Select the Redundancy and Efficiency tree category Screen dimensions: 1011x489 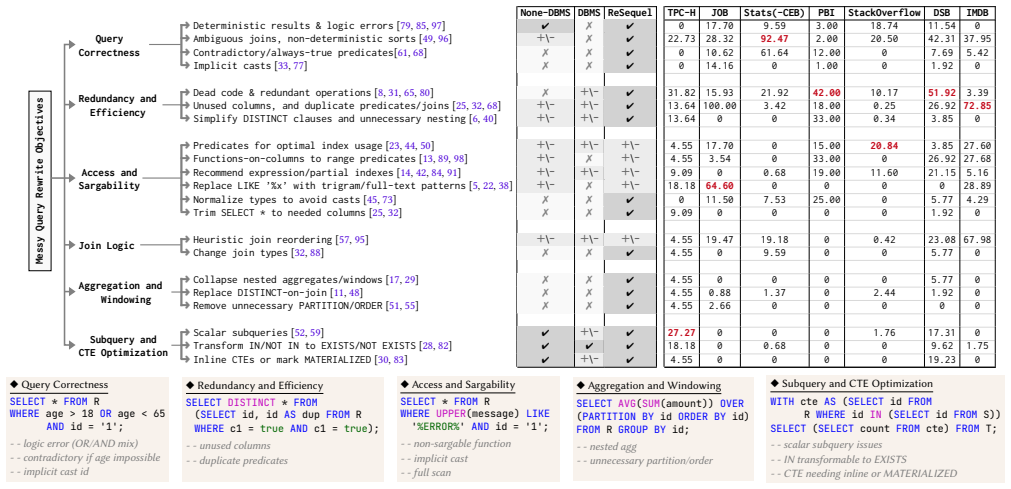(x=117, y=106)
